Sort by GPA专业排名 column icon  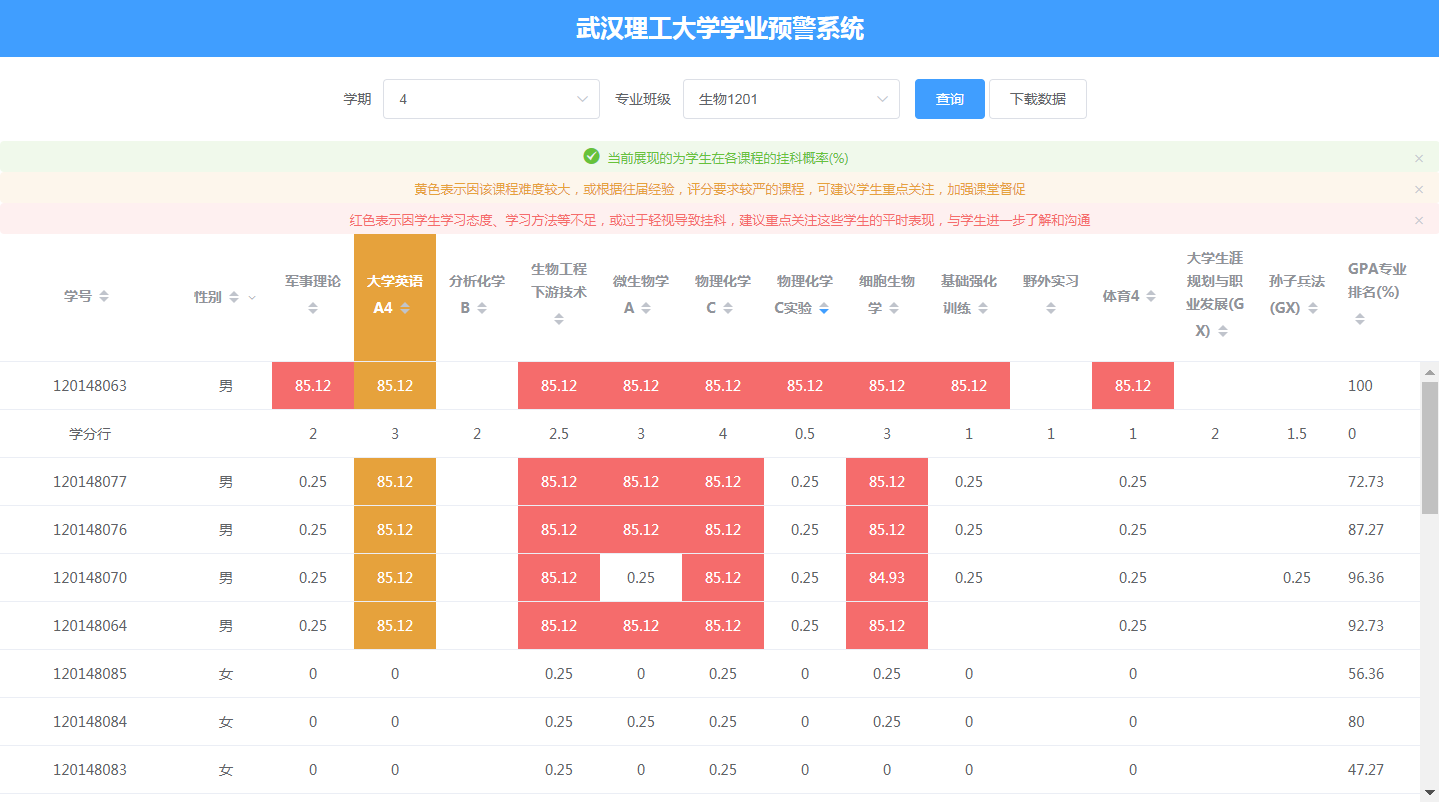[1360, 320]
